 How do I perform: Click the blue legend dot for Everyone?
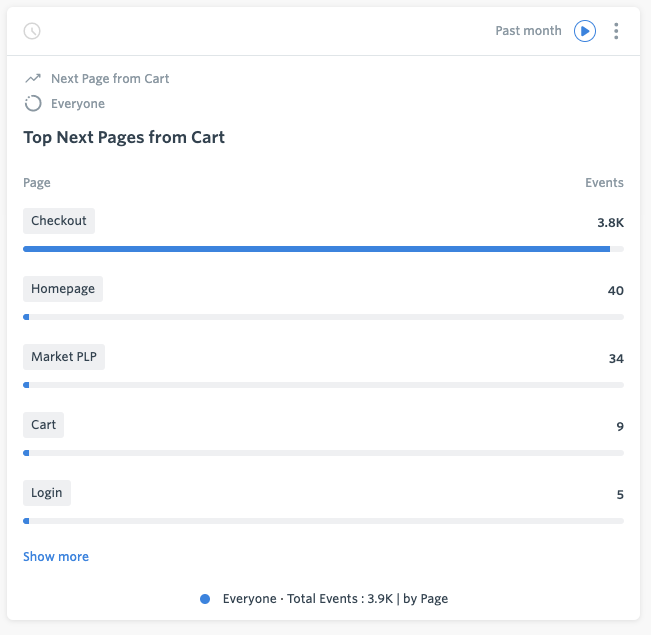tap(205, 599)
